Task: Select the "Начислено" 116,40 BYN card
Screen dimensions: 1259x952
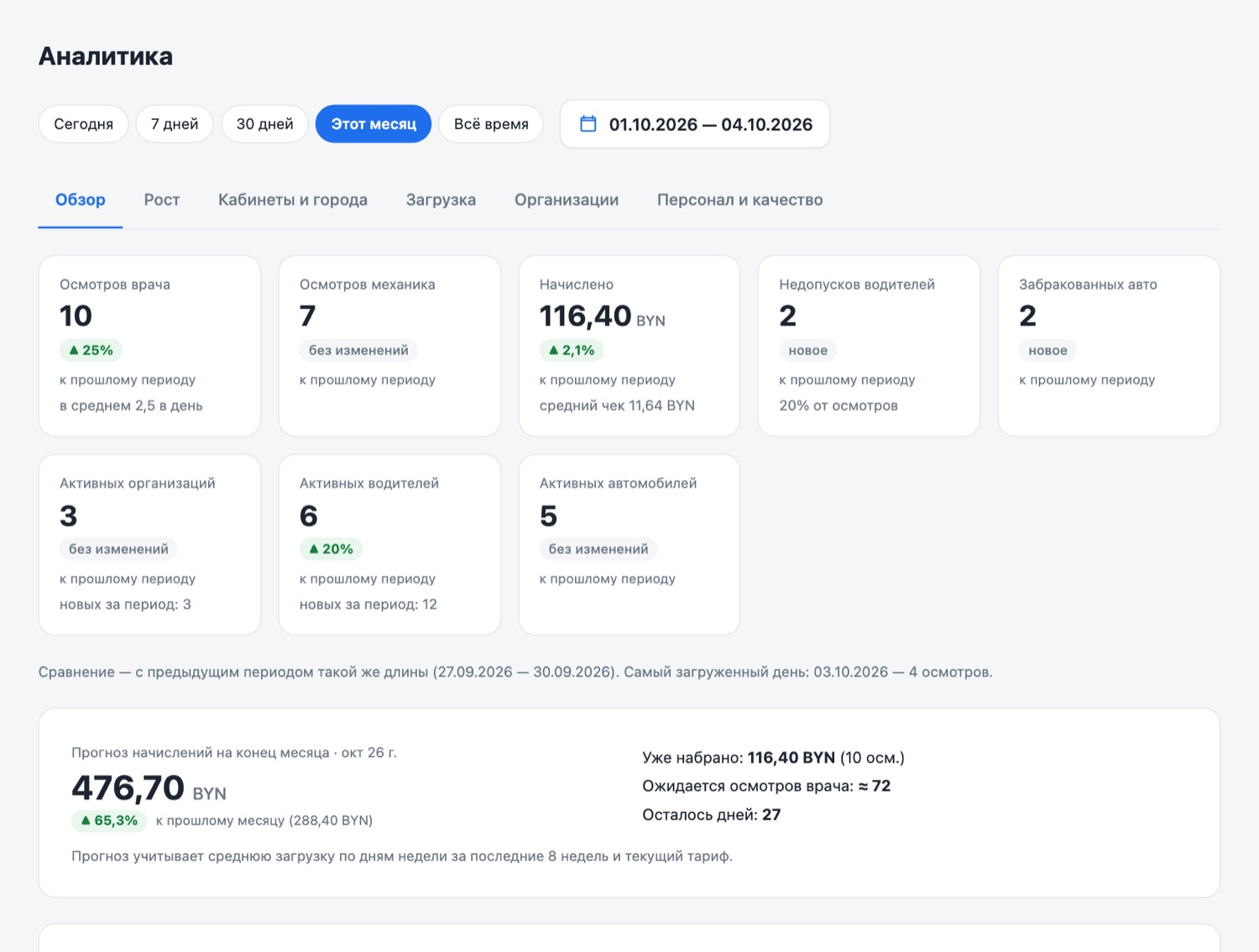Action: (x=629, y=346)
